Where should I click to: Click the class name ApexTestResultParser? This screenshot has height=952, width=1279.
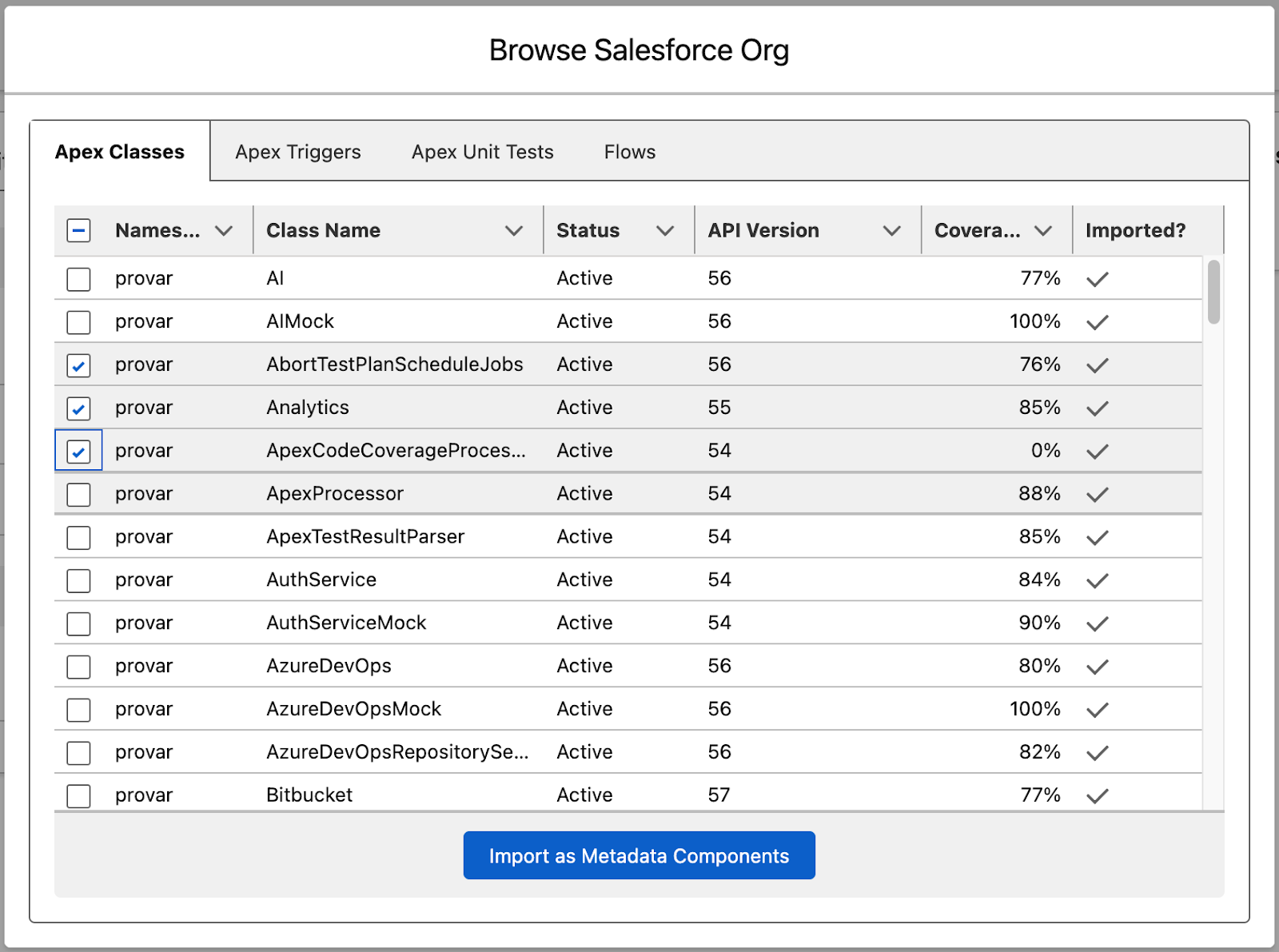(x=365, y=536)
